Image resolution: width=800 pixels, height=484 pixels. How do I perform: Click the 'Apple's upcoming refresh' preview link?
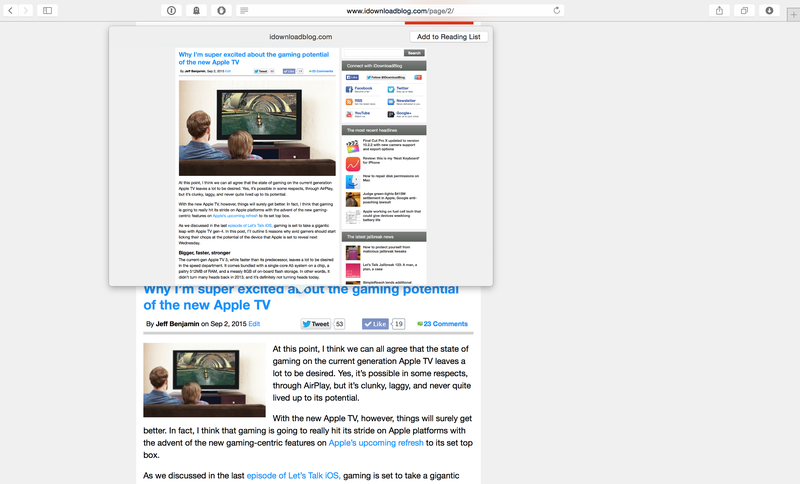[235, 216]
